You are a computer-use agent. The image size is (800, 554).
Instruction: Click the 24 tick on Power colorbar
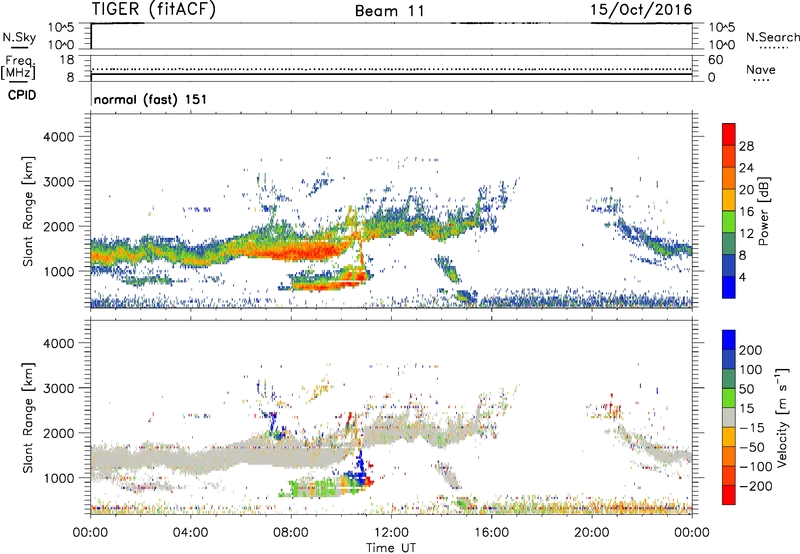coord(746,168)
